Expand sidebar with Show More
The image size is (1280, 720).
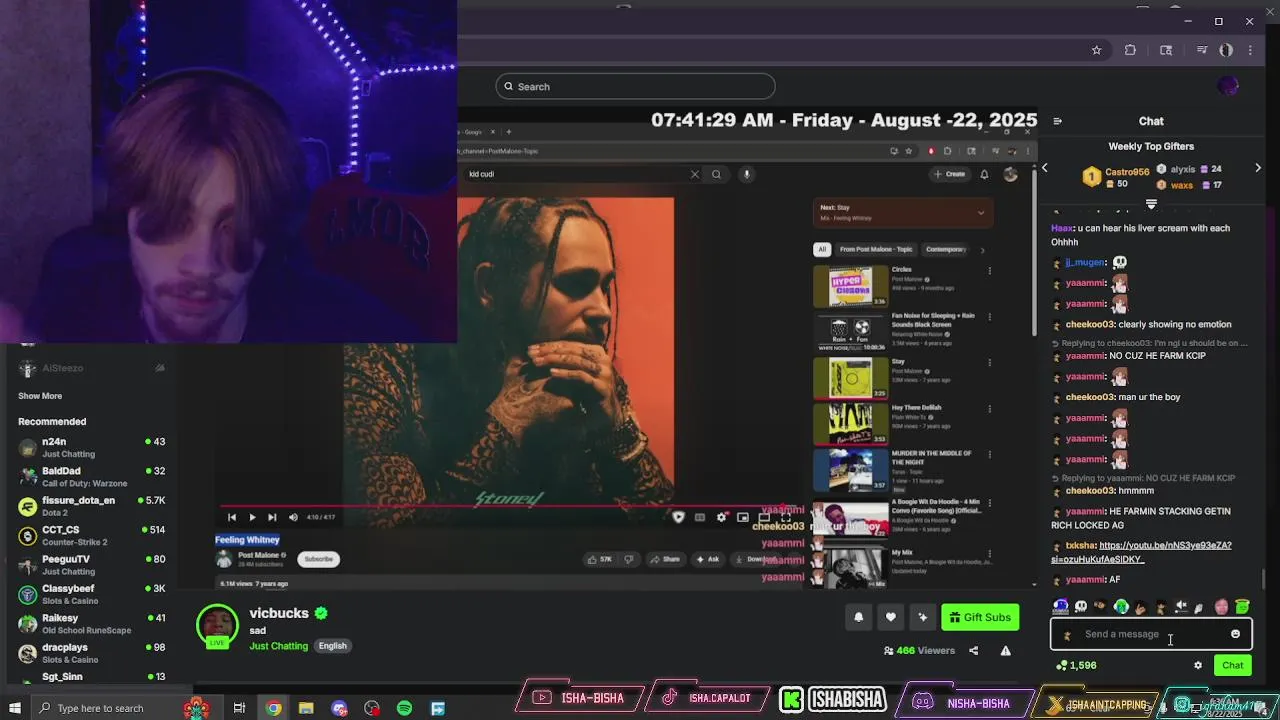tap(40, 396)
